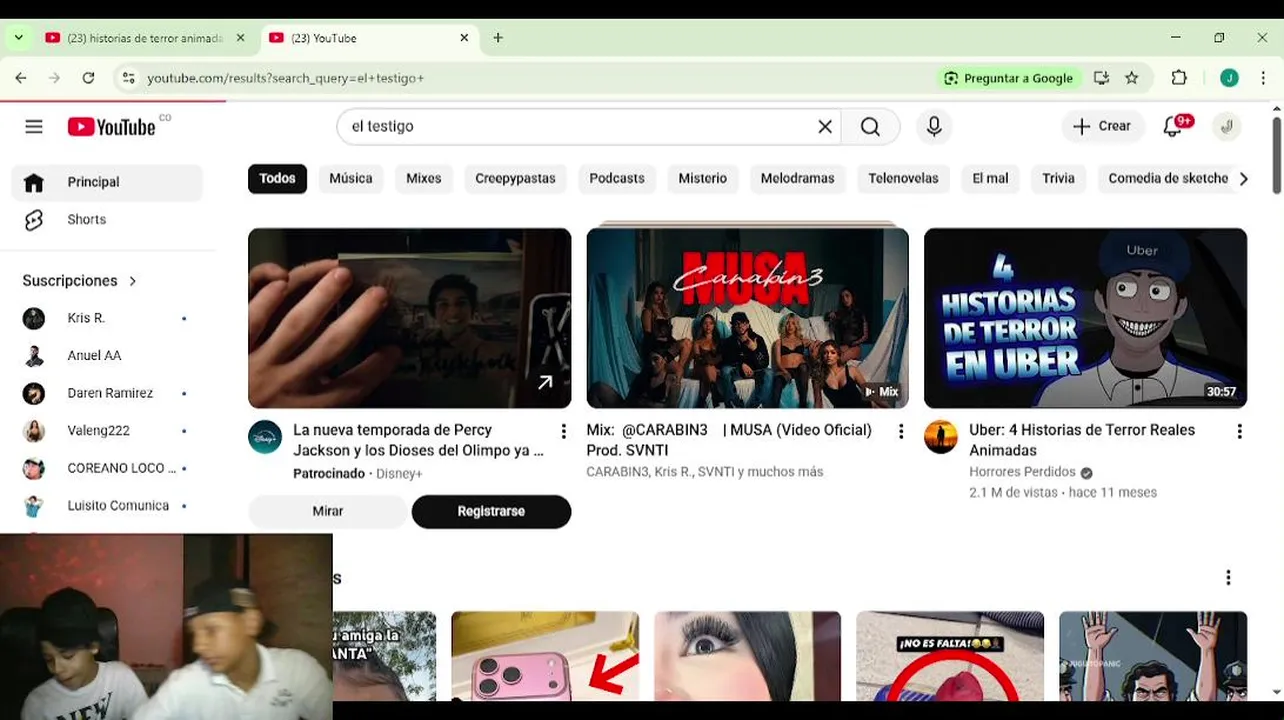1284x720 pixels.
Task: Click the browser address bar URL
Action: 286,78
